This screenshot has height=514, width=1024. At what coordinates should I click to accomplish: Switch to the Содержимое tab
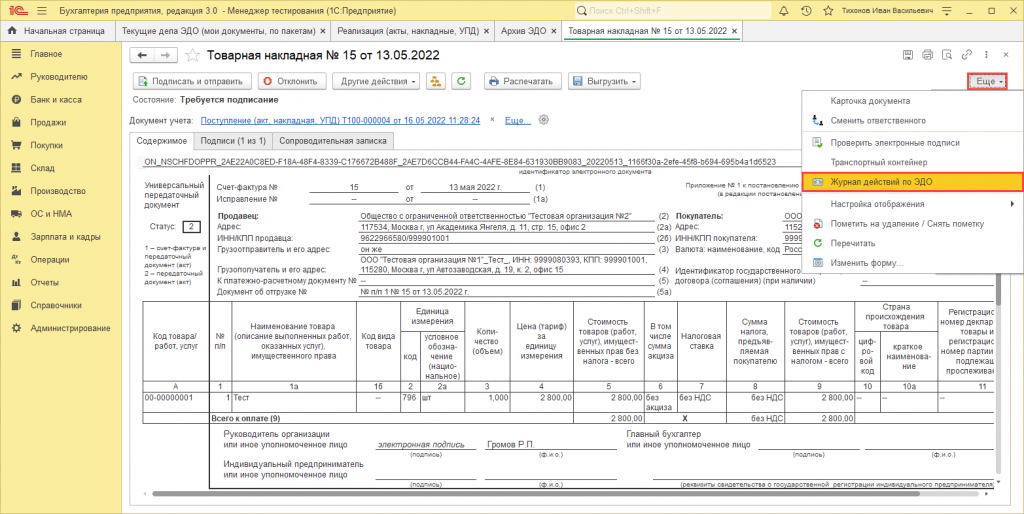tap(161, 140)
